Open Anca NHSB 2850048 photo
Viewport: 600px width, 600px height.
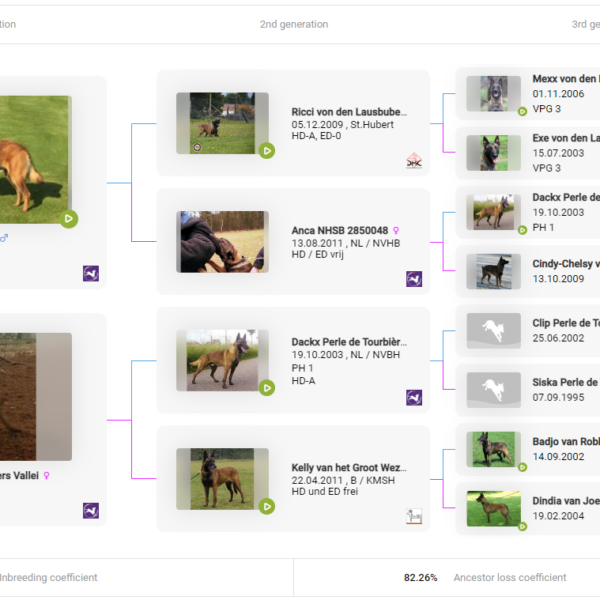[222, 242]
